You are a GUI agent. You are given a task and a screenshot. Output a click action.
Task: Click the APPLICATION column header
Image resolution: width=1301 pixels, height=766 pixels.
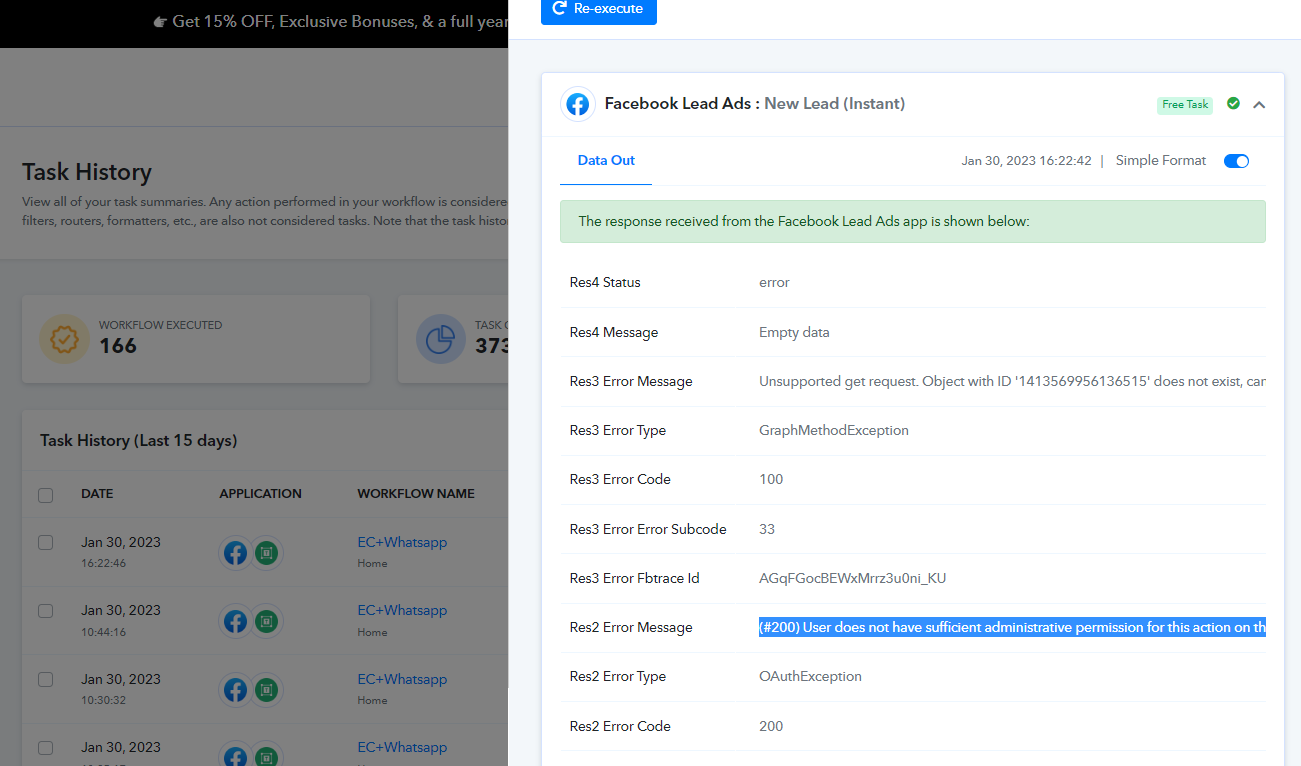point(260,494)
